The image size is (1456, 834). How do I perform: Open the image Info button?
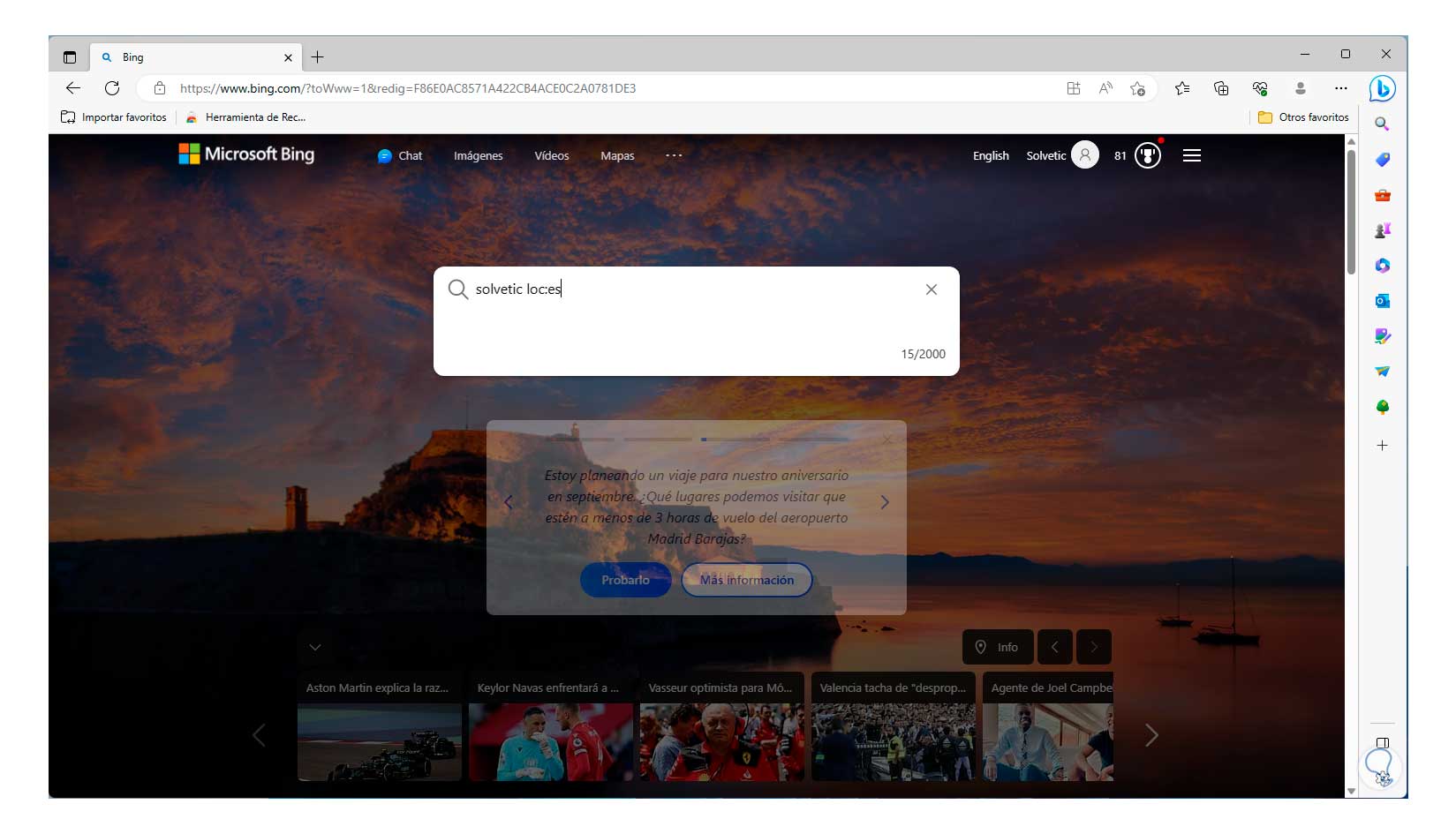point(997,647)
